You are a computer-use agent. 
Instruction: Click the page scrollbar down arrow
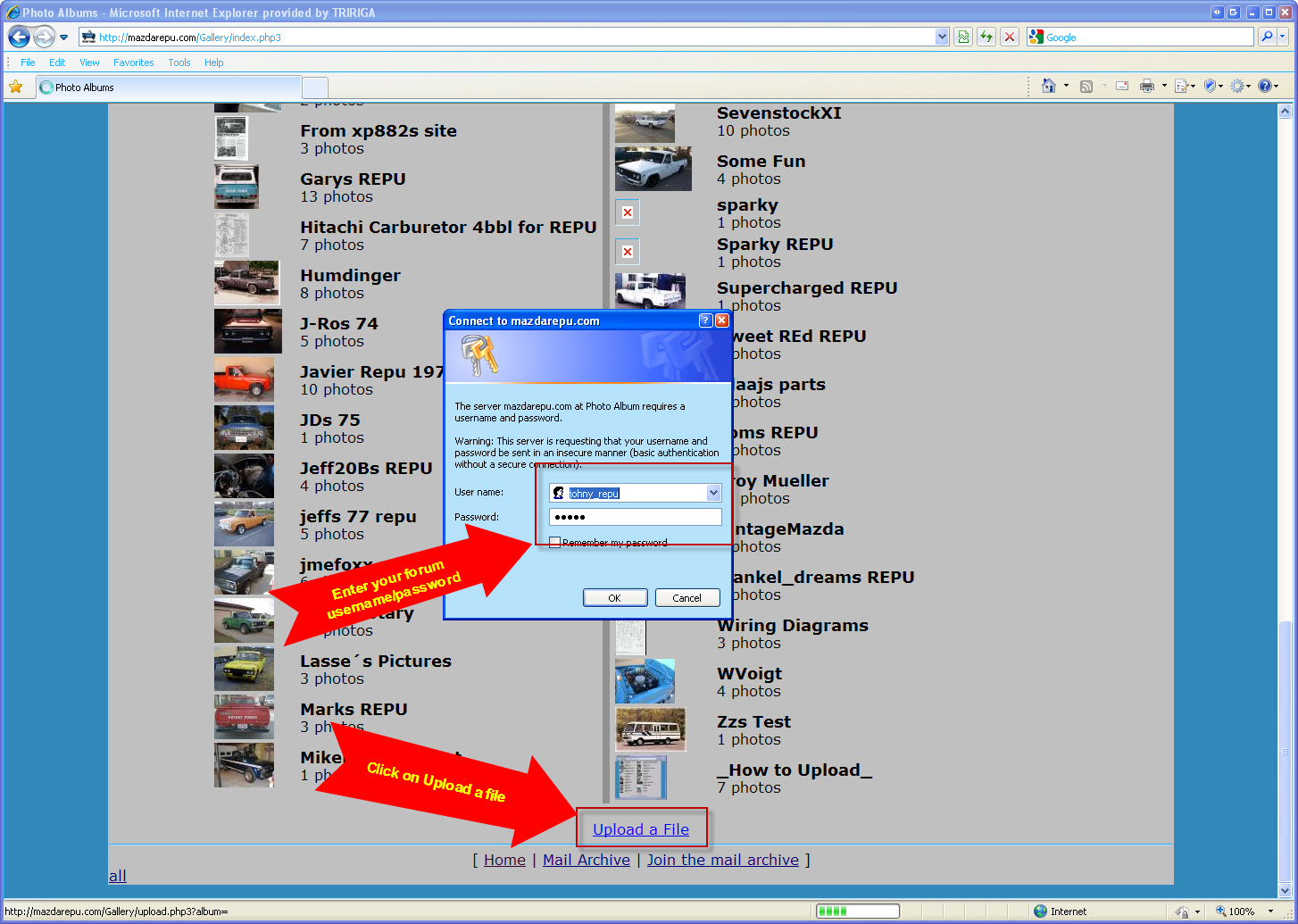[1286, 890]
